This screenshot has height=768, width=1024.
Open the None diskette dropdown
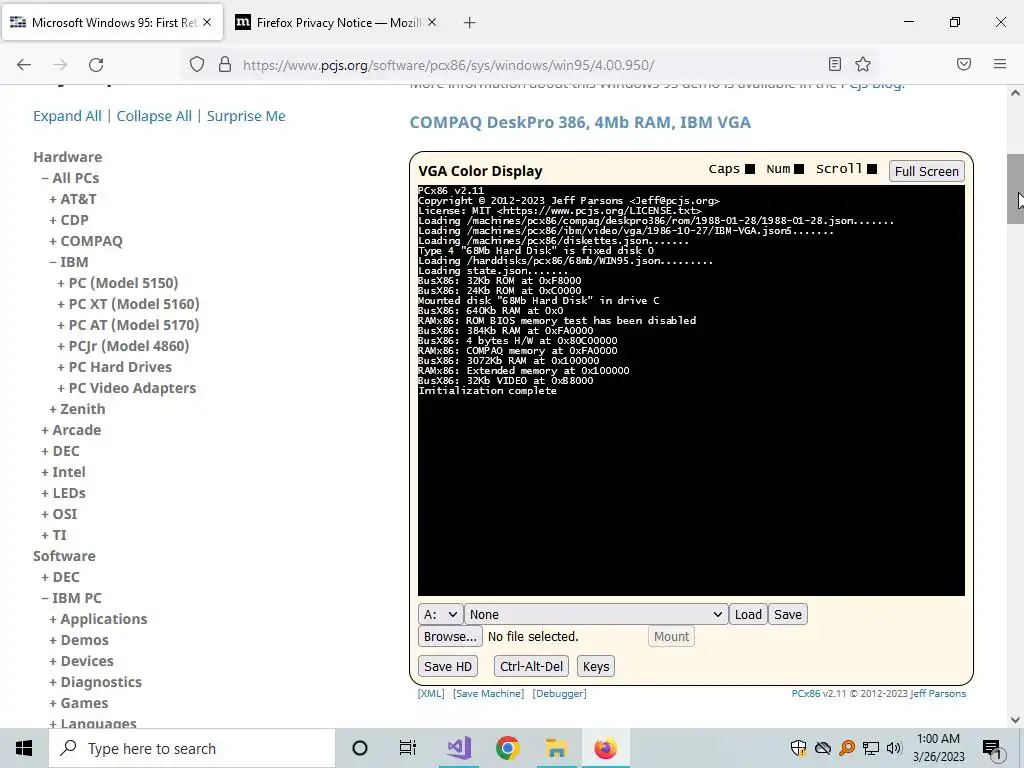click(596, 615)
